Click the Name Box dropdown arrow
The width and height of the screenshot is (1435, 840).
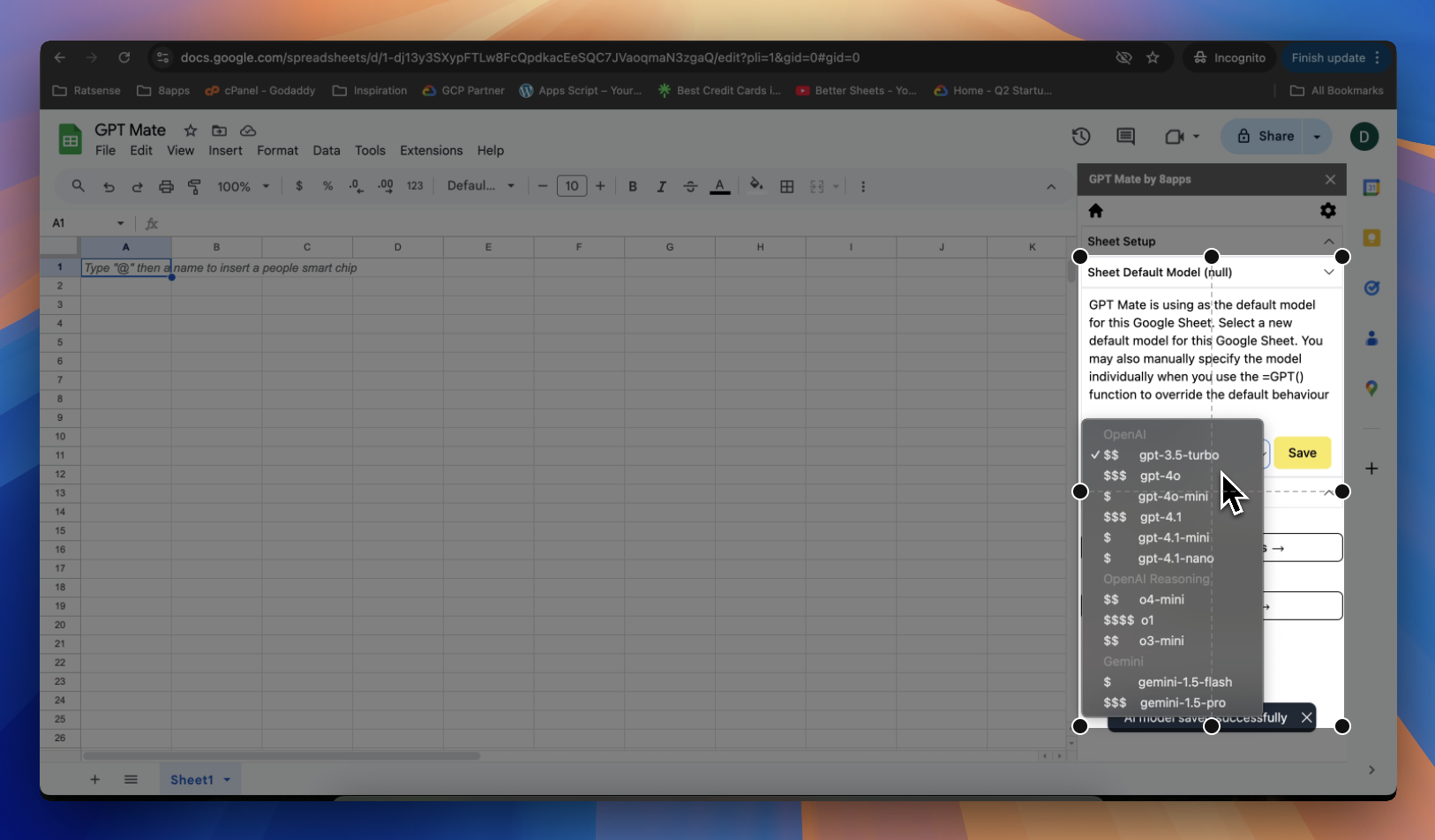tap(120, 223)
